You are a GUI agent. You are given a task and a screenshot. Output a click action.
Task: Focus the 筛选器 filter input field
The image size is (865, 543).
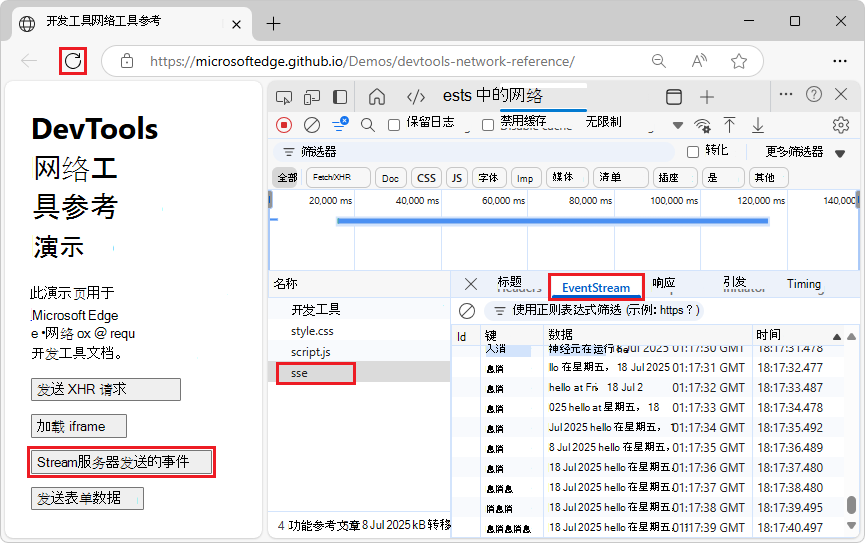coord(474,152)
